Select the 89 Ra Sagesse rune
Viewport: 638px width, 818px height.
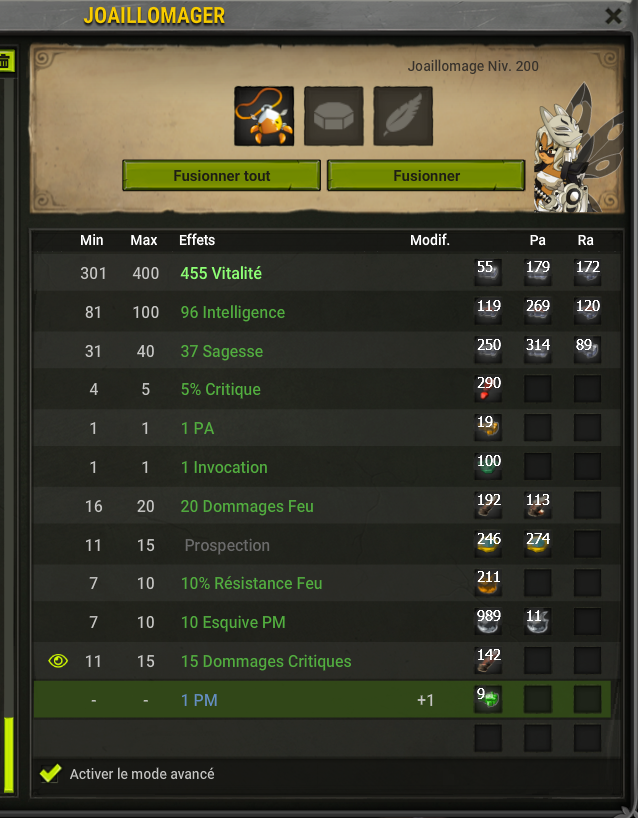click(587, 350)
